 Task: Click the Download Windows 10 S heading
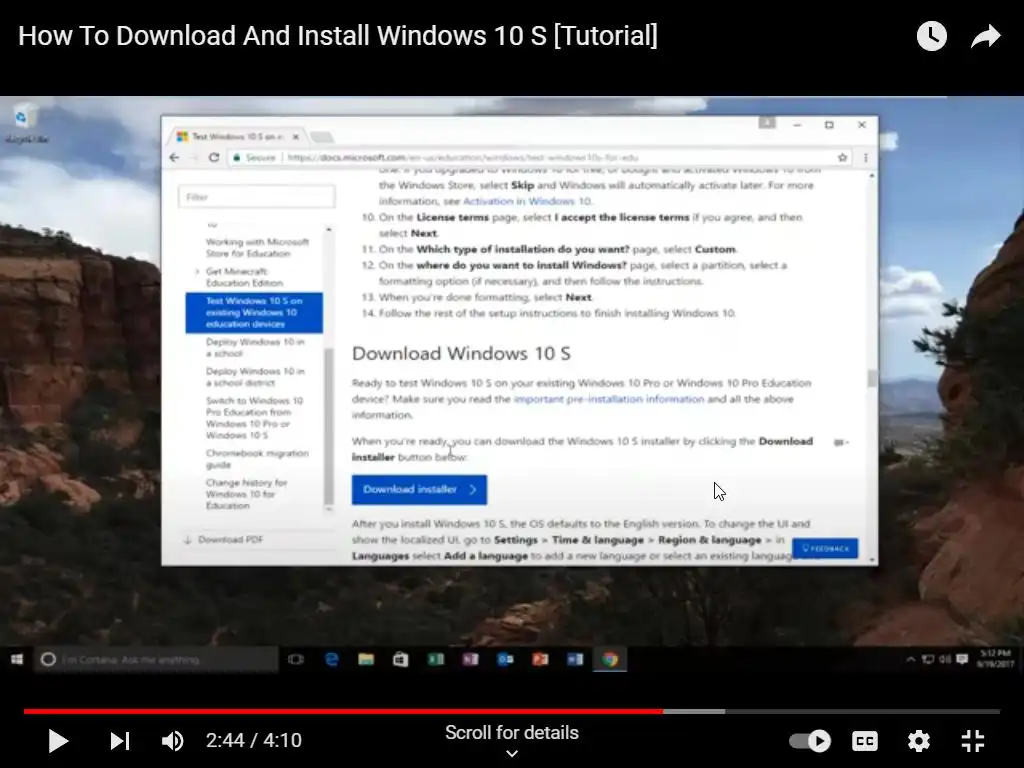461,353
